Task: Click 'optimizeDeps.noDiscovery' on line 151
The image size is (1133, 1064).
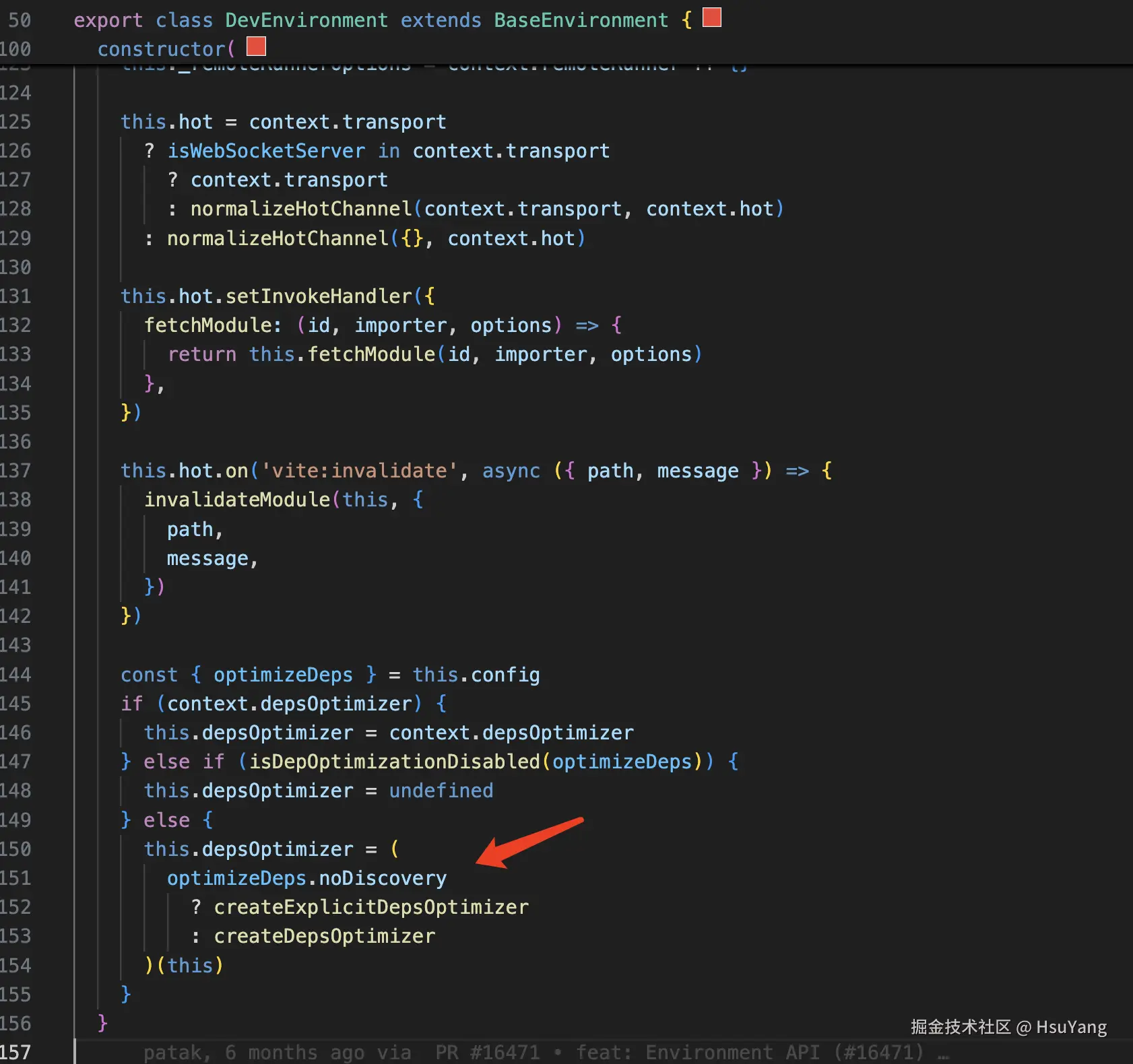Action: pos(307,878)
